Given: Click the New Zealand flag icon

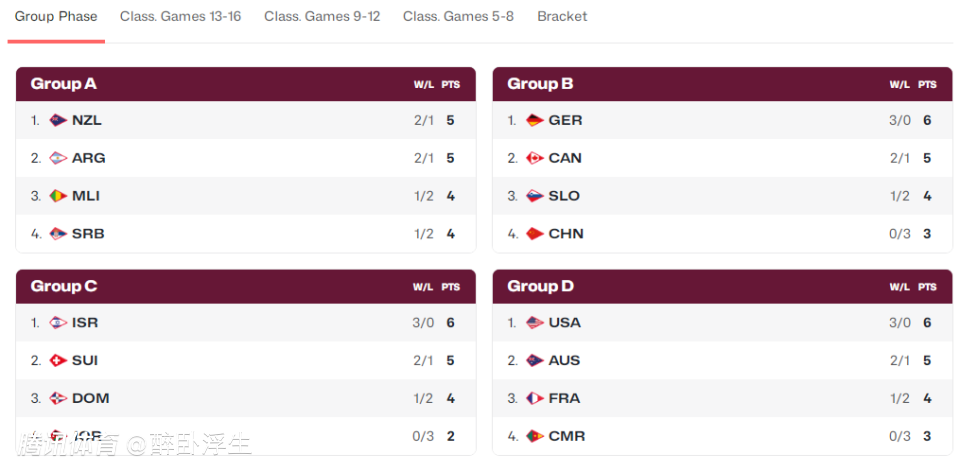Looking at the screenshot, I should [x=58, y=121].
